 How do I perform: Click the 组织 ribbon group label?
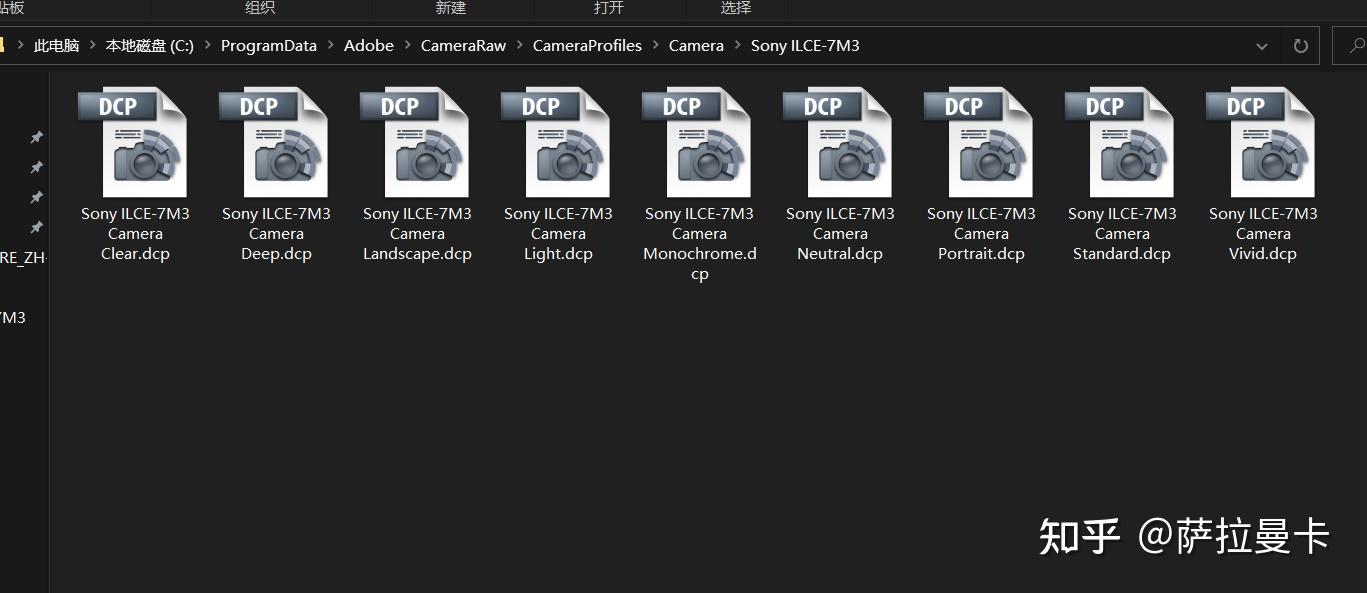(x=260, y=8)
